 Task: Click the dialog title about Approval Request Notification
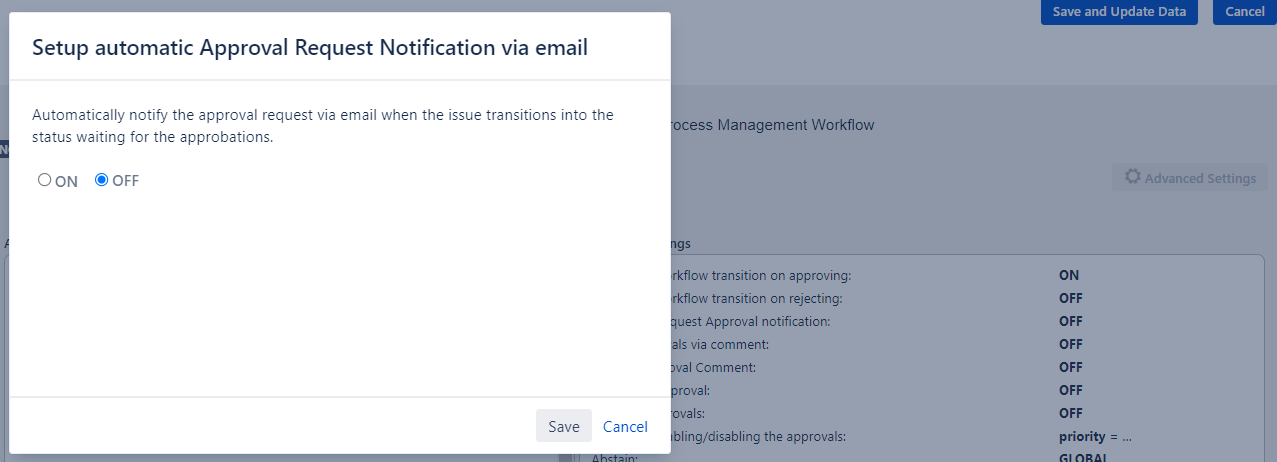(x=310, y=47)
